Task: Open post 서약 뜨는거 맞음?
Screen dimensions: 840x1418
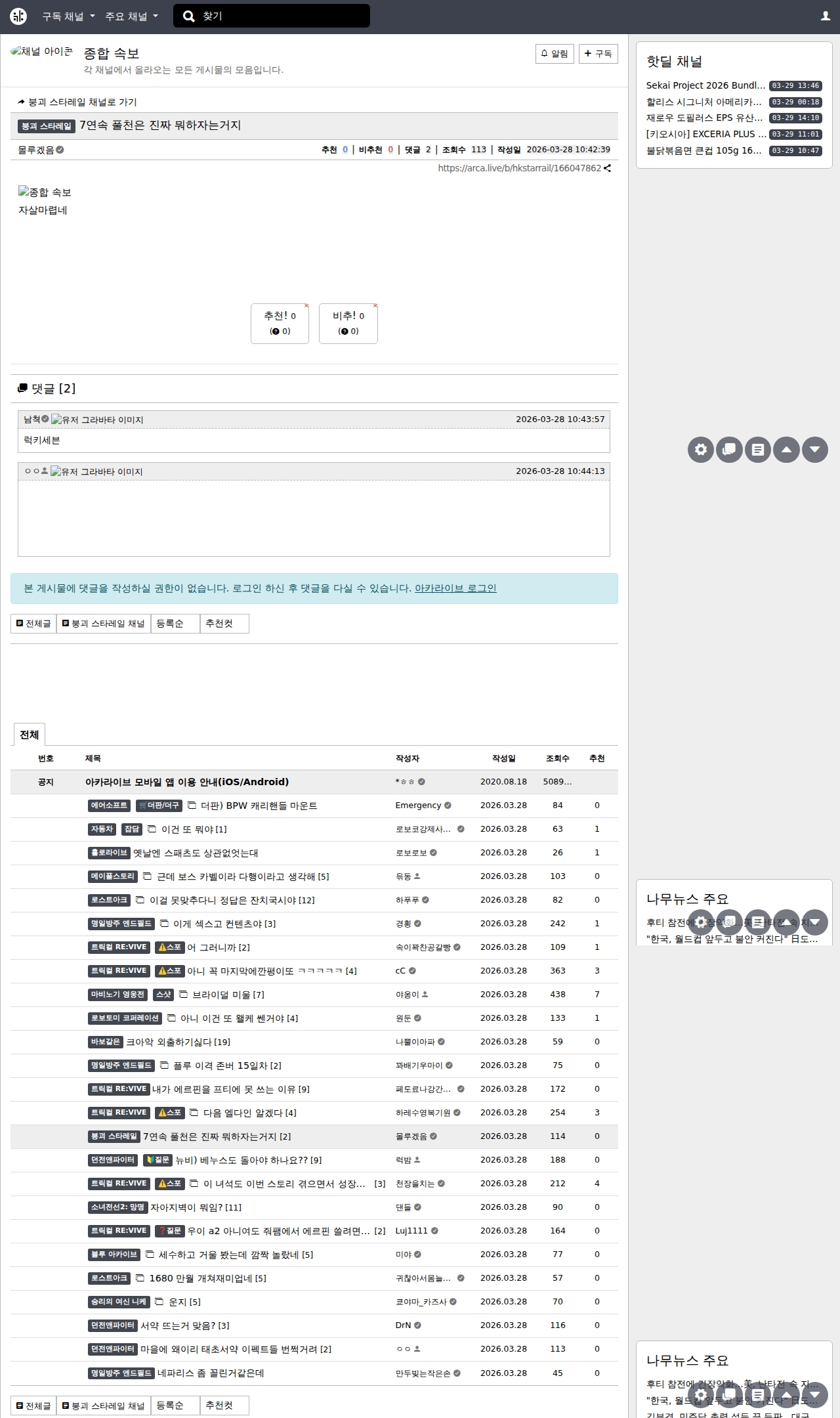Action: point(178,1325)
